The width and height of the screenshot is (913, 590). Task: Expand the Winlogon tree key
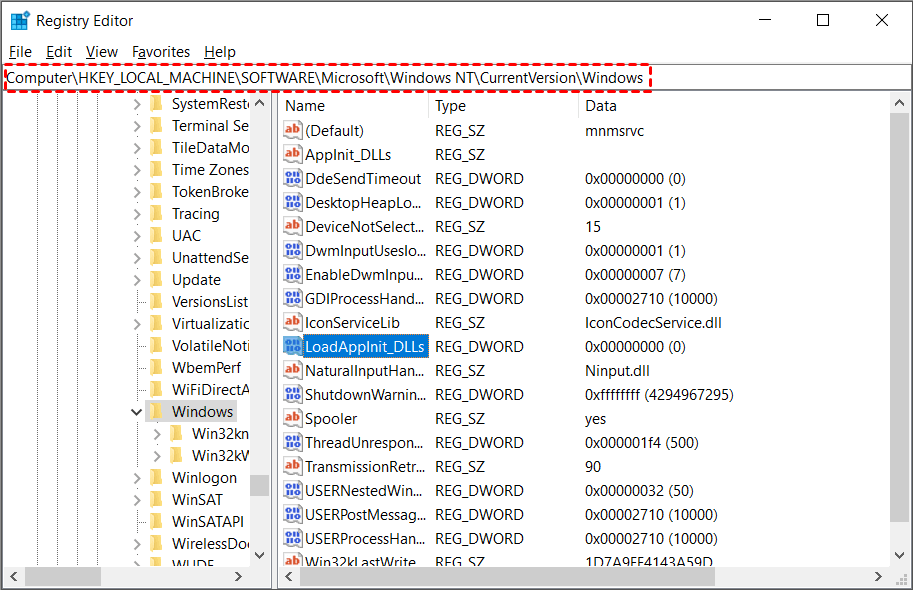[137, 478]
